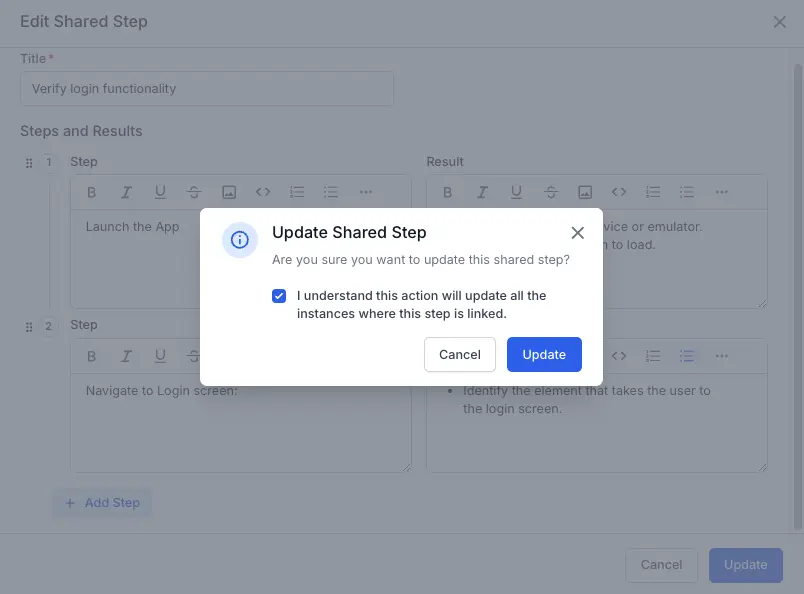This screenshot has width=804, height=594.
Task: Insert a code block in Step 1 editor
Action: pyautogui.click(x=262, y=192)
